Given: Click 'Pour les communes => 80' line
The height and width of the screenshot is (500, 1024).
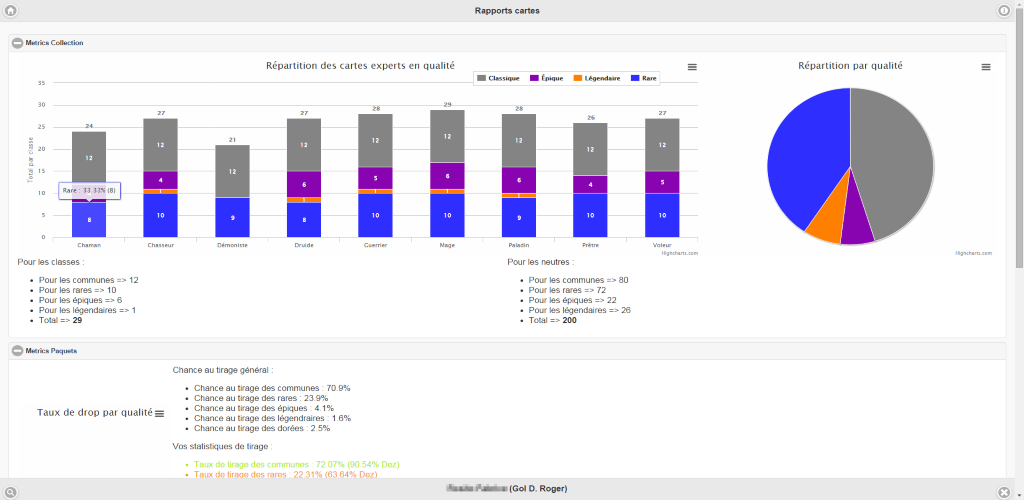Looking at the screenshot, I should point(579,280).
